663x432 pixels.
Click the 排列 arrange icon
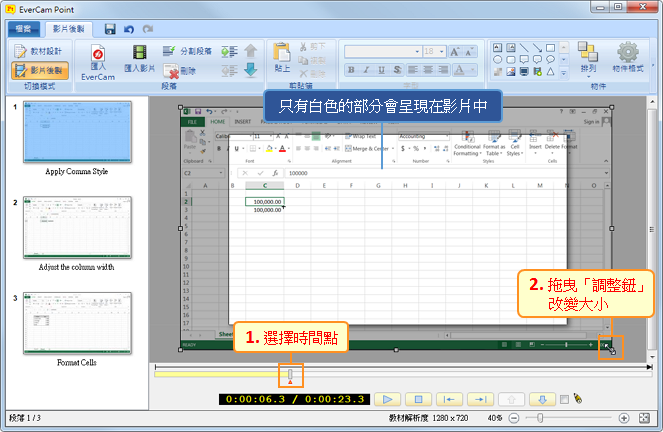588,58
